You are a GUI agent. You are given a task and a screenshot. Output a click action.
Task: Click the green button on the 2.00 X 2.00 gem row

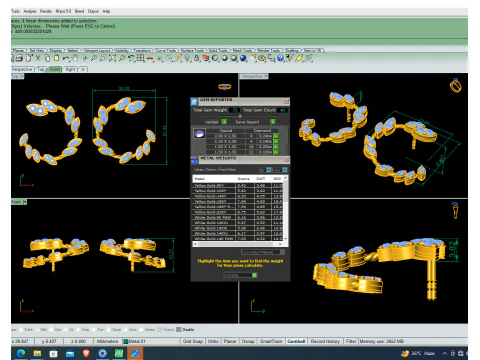(276, 136)
